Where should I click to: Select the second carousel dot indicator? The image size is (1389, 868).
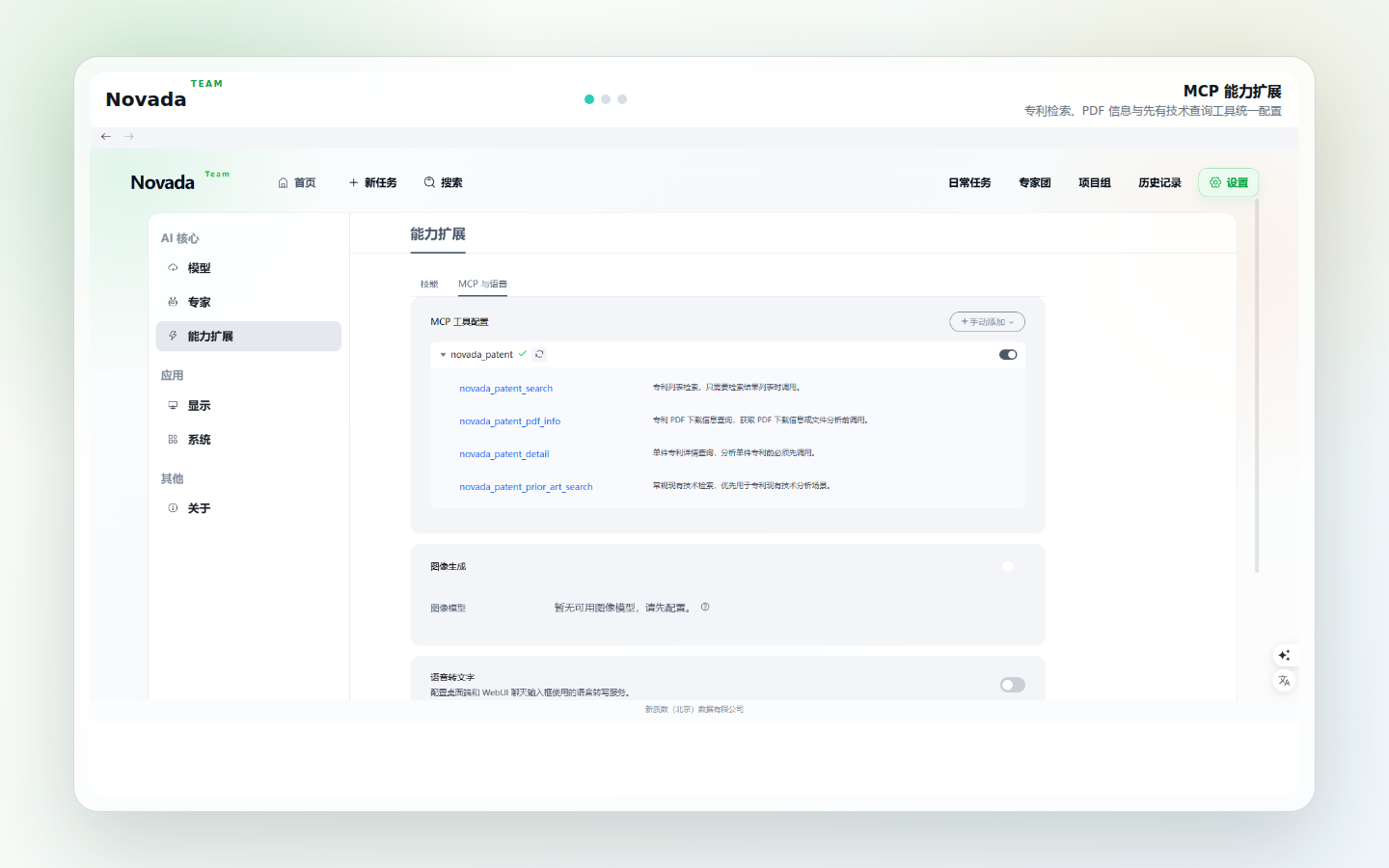606,99
